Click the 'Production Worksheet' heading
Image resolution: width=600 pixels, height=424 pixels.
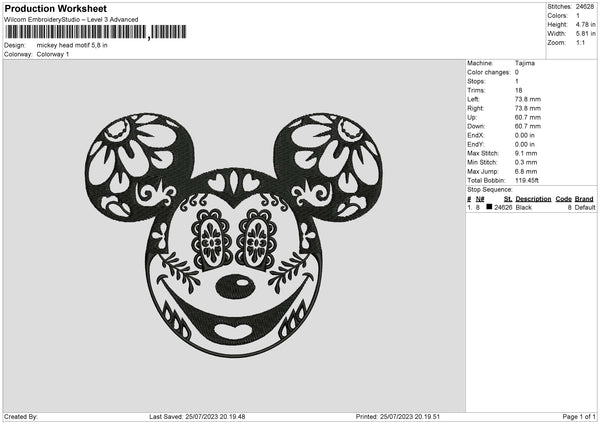(56, 8)
